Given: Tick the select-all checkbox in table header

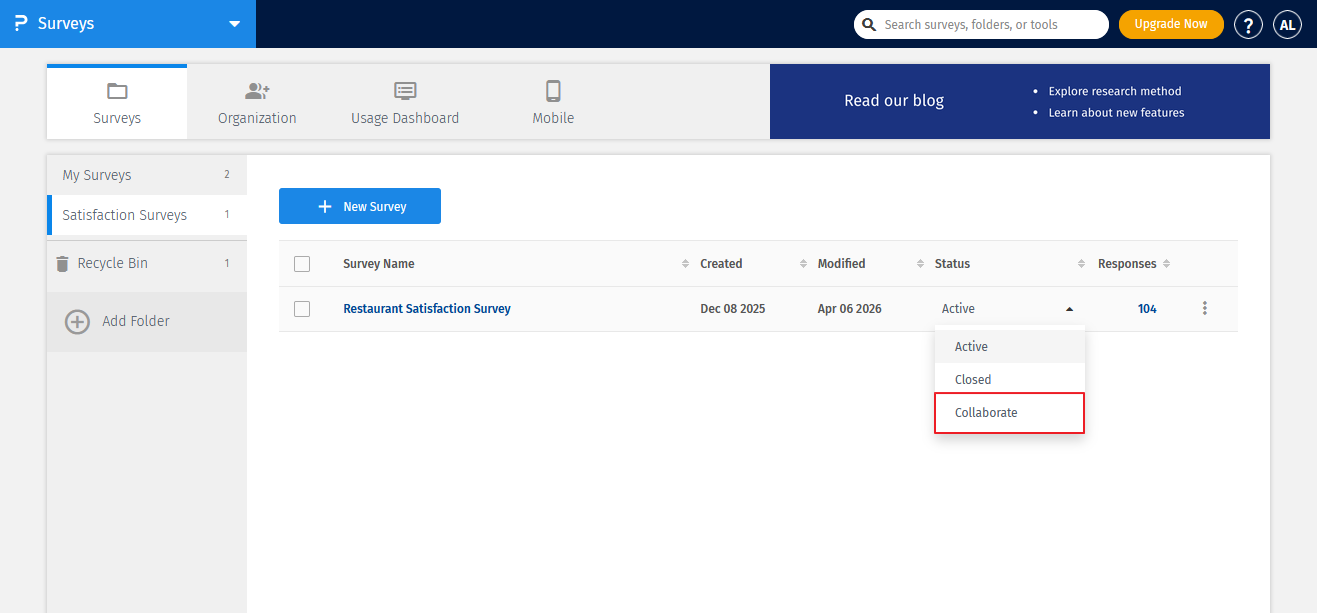Looking at the screenshot, I should coord(302,264).
